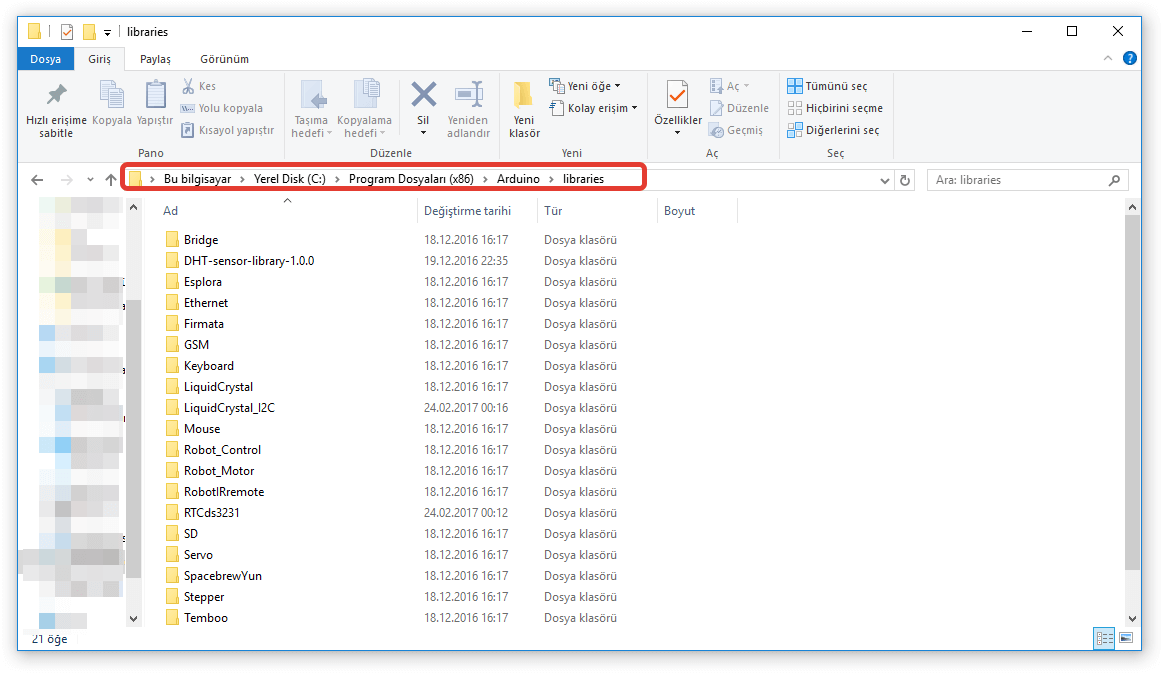Click Yerel Disk (C:) in address path

click(289, 179)
